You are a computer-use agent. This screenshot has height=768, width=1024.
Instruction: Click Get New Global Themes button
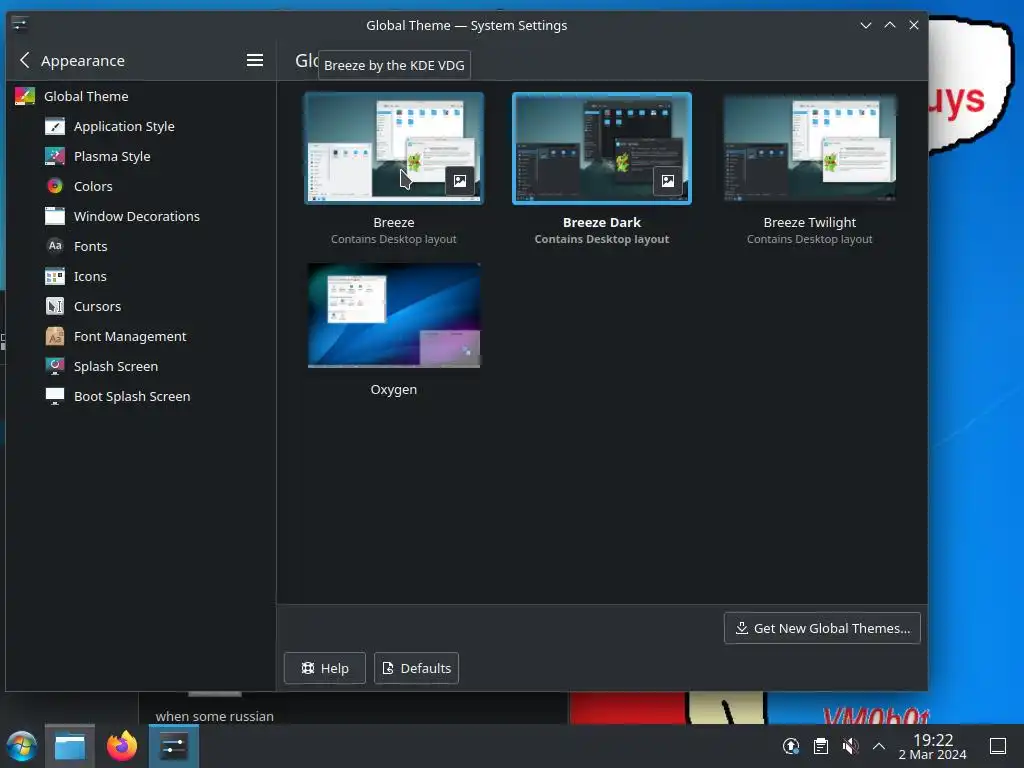coord(822,628)
